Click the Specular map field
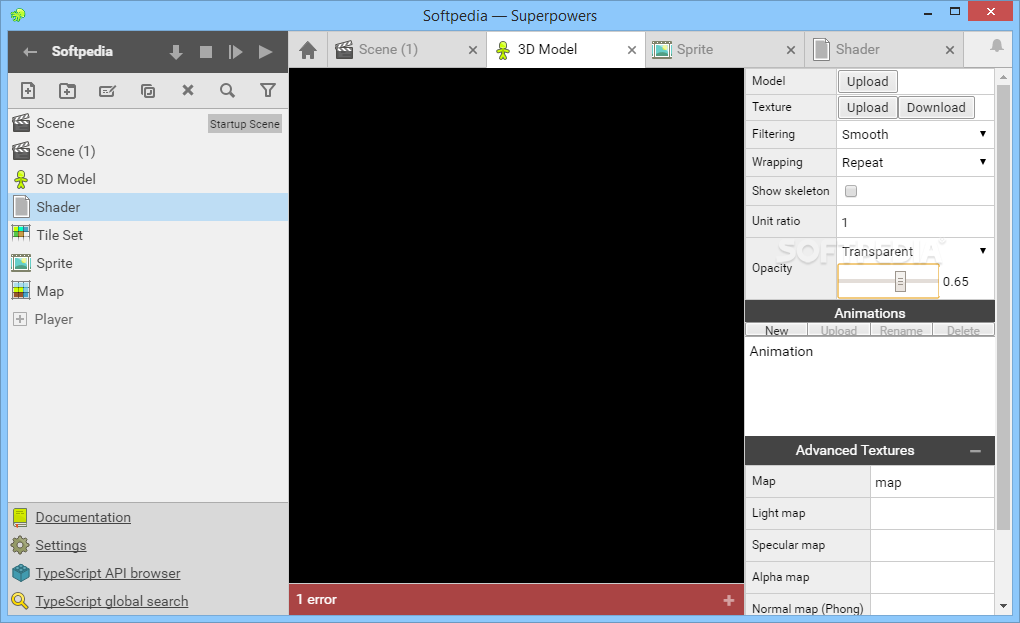Image resolution: width=1020 pixels, height=623 pixels. 932,546
